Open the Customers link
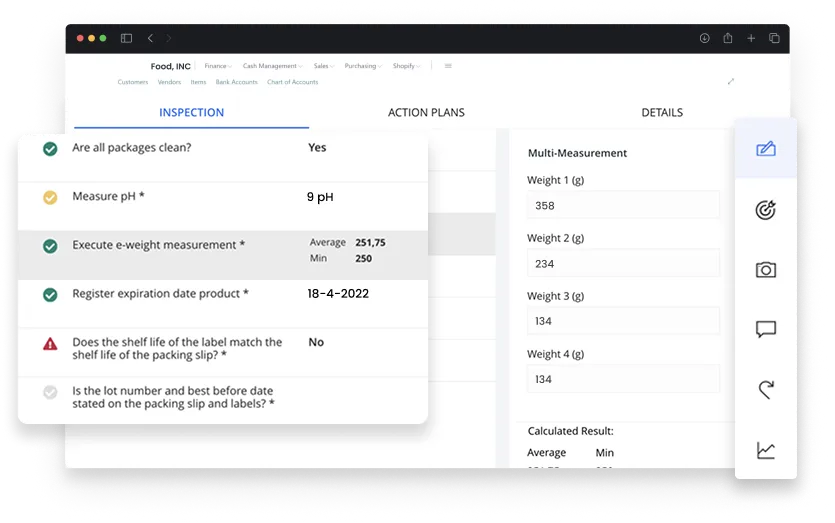 pyautogui.click(x=132, y=82)
